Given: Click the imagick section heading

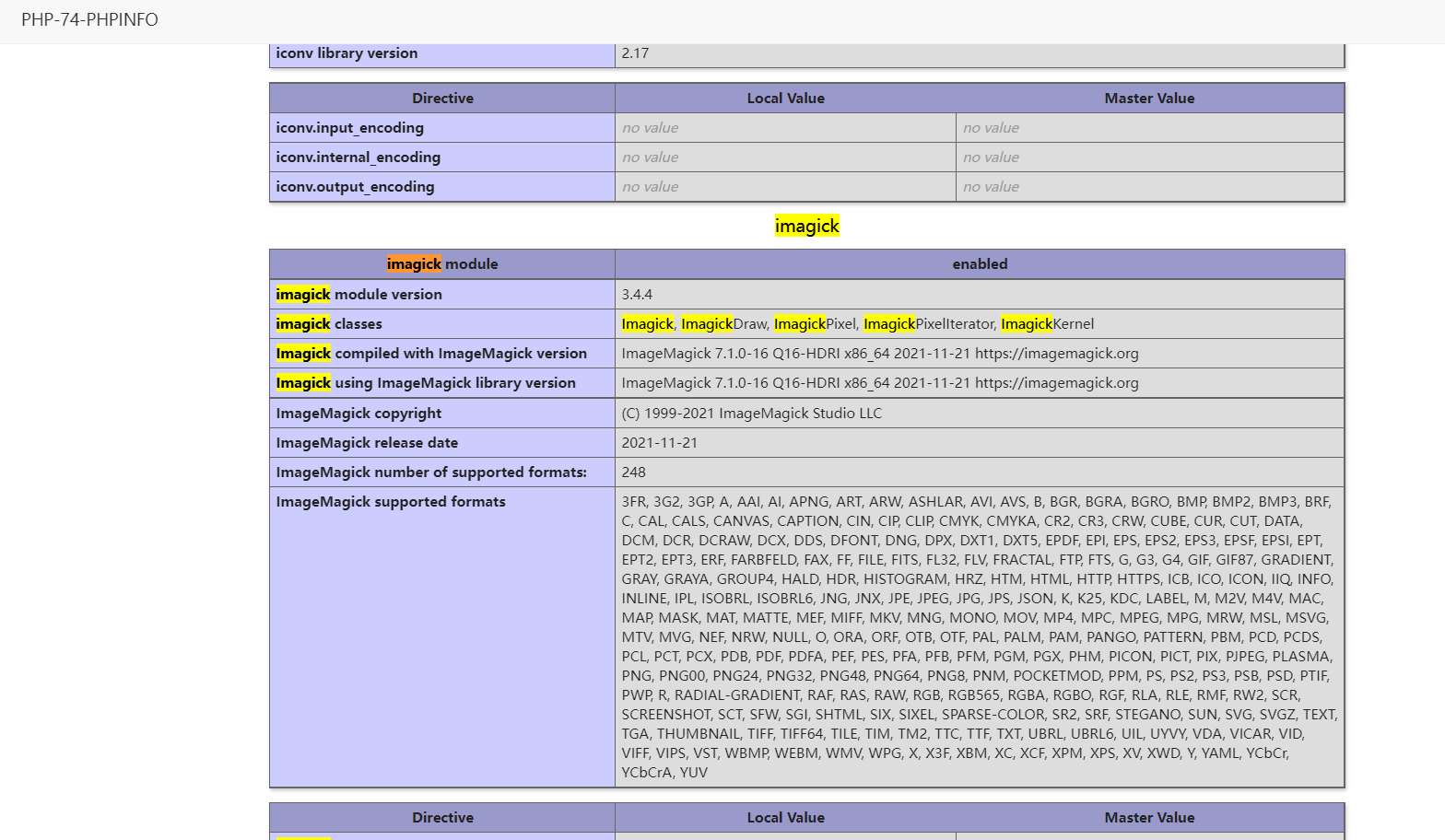Looking at the screenshot, I should click(x=807, y=226).
